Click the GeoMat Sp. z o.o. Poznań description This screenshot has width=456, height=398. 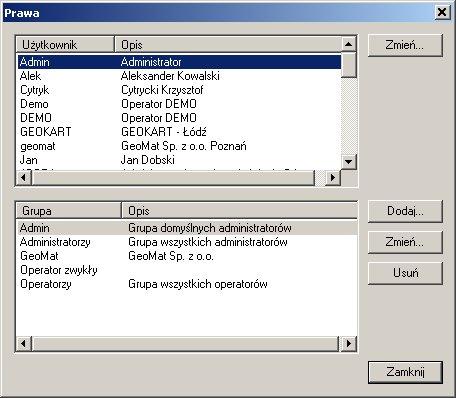pos(184,146)
